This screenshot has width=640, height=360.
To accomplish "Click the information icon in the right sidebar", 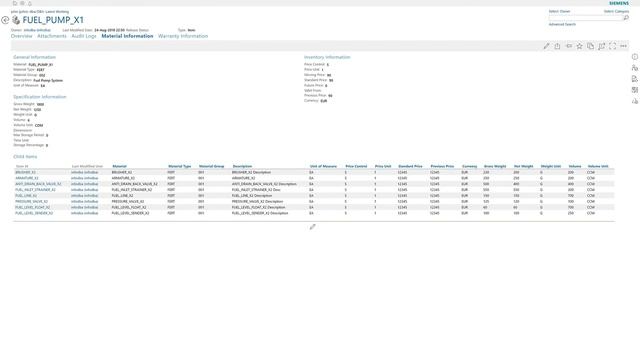I will coord(635,57).
